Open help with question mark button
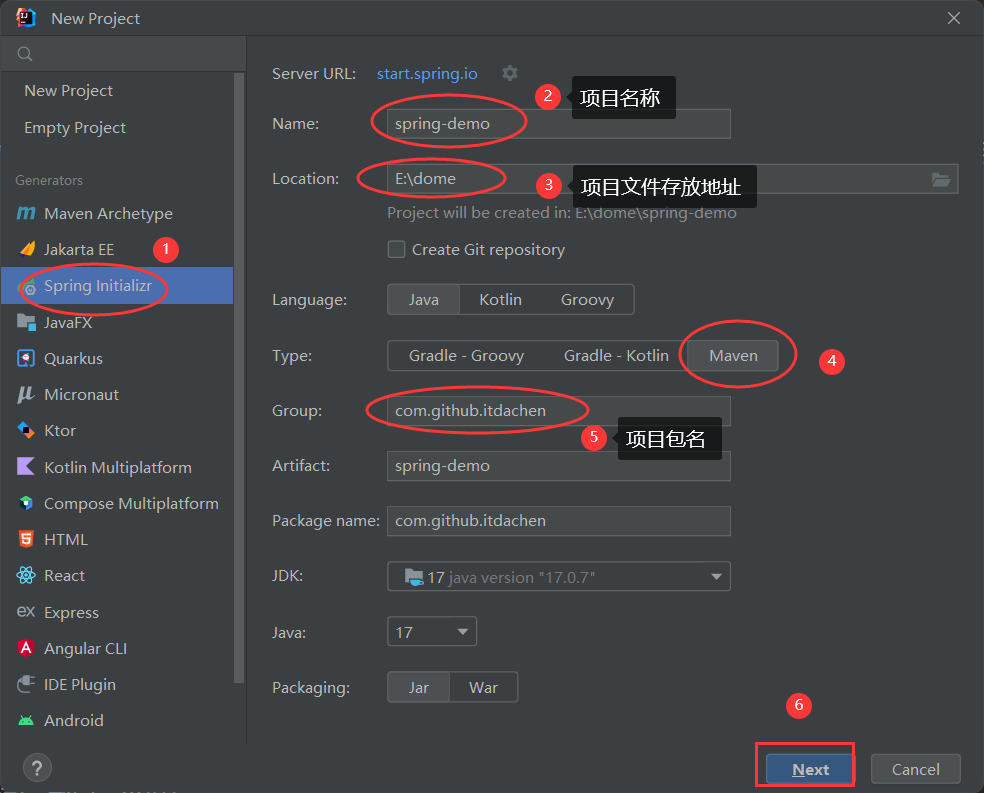The image size is (984, 793). (x=36, y=768)
